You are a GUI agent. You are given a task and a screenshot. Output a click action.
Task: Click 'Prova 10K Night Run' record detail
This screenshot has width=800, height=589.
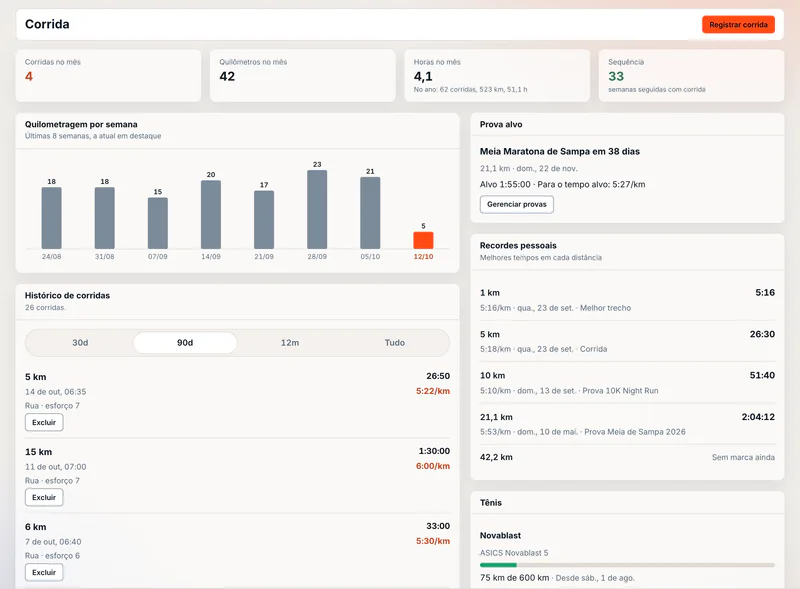tap(620, 390)
